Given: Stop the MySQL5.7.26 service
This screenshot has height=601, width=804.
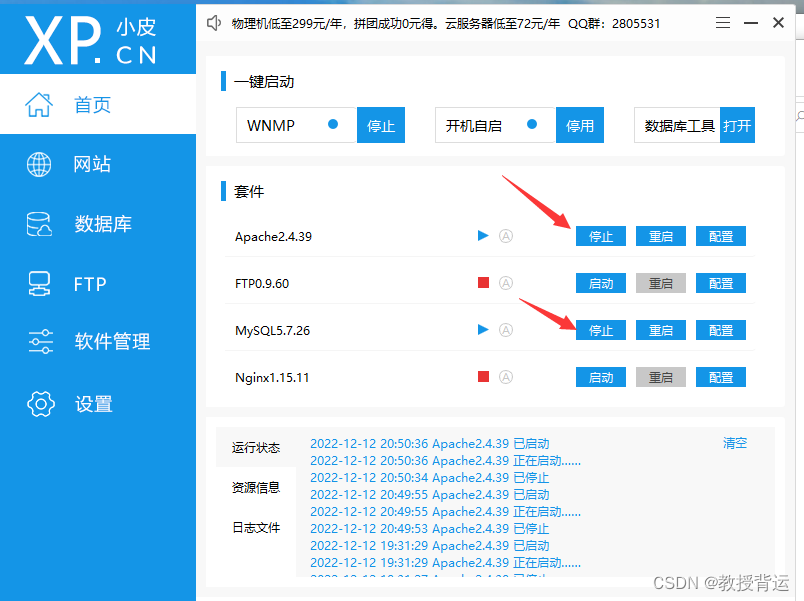Looking at the screenshot, I should click(601, 330).
